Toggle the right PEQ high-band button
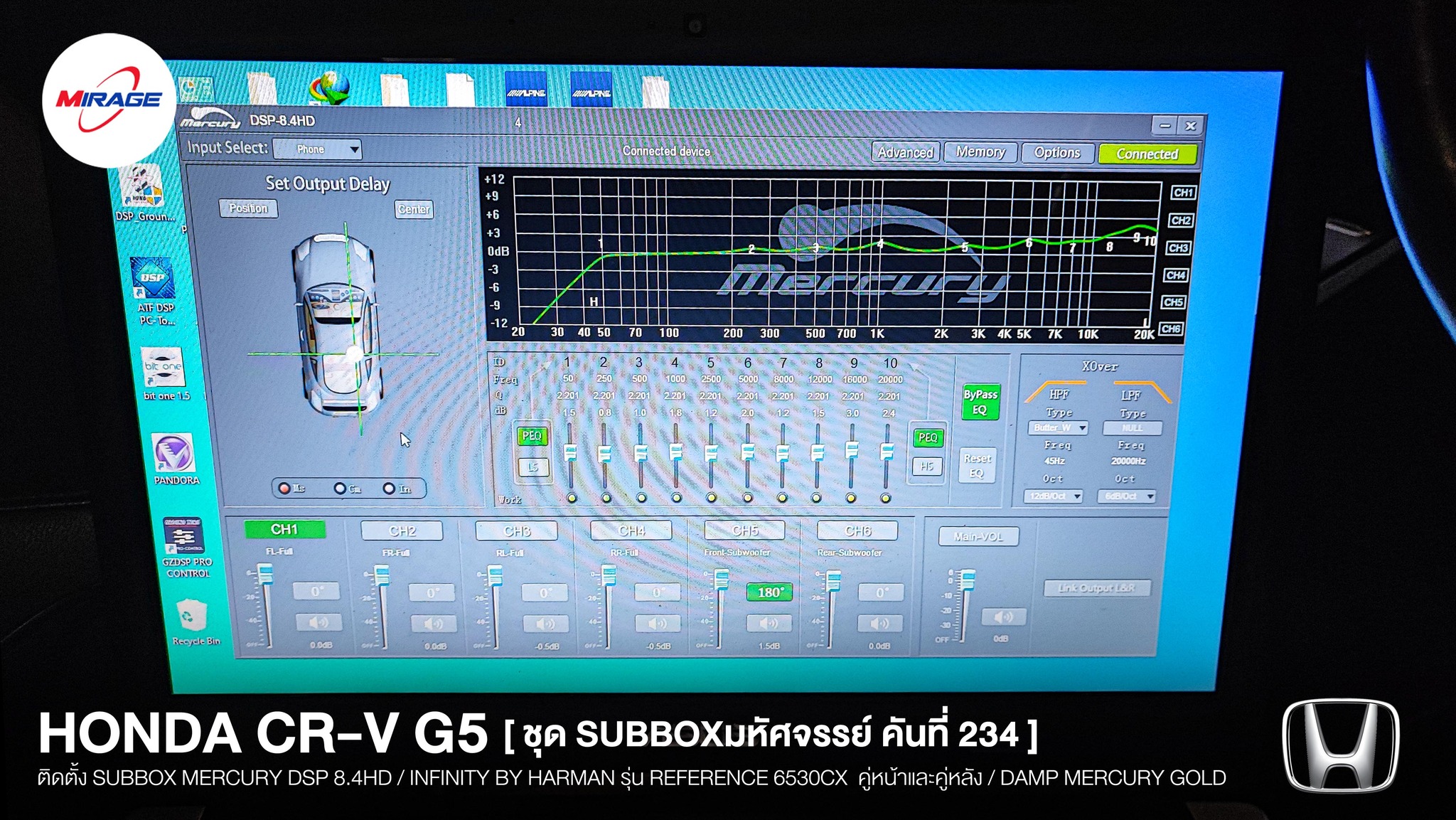1456x820 pixels. click(928, 437)
